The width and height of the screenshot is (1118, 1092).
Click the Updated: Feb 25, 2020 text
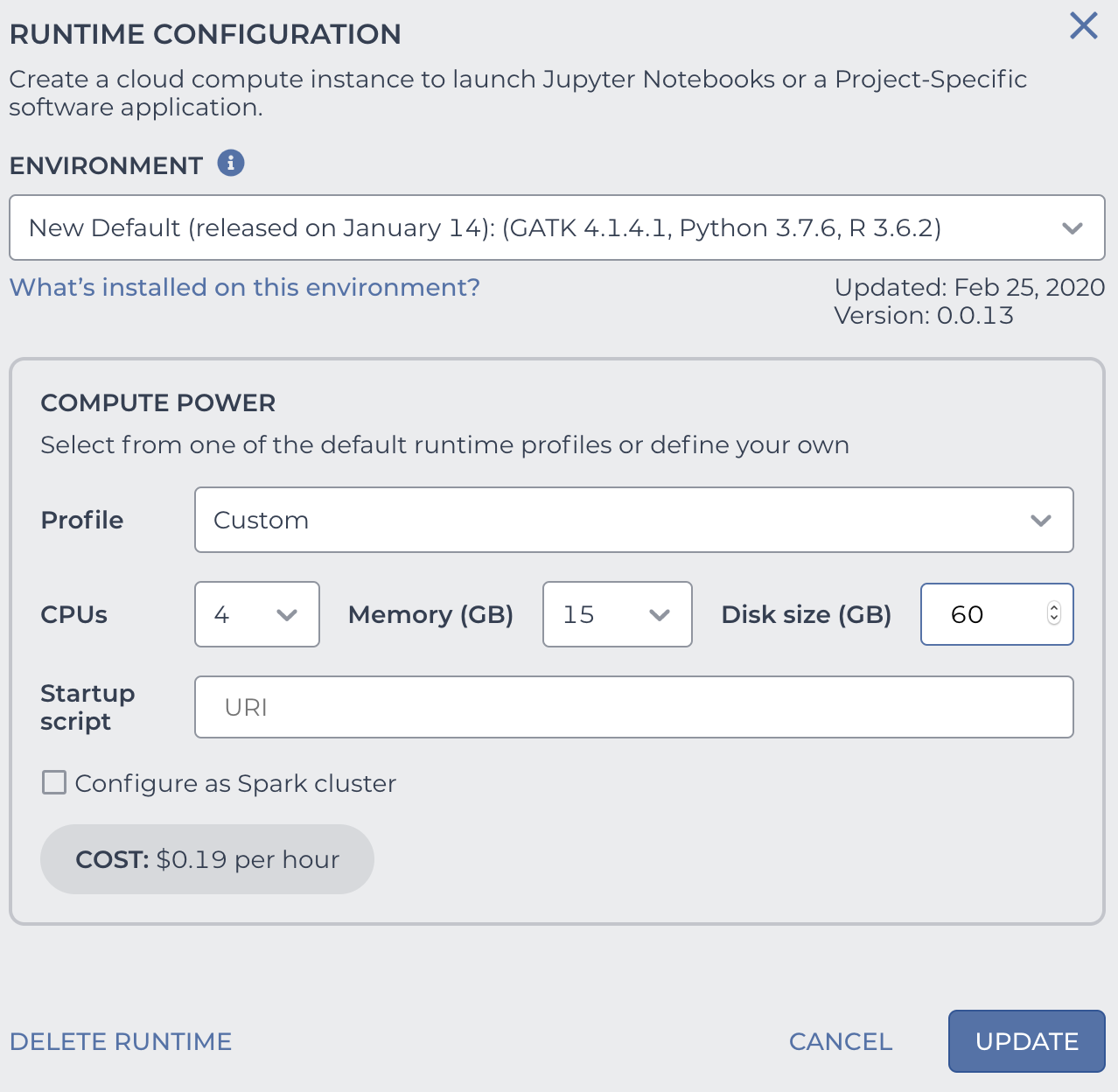[x=969, y=287]
